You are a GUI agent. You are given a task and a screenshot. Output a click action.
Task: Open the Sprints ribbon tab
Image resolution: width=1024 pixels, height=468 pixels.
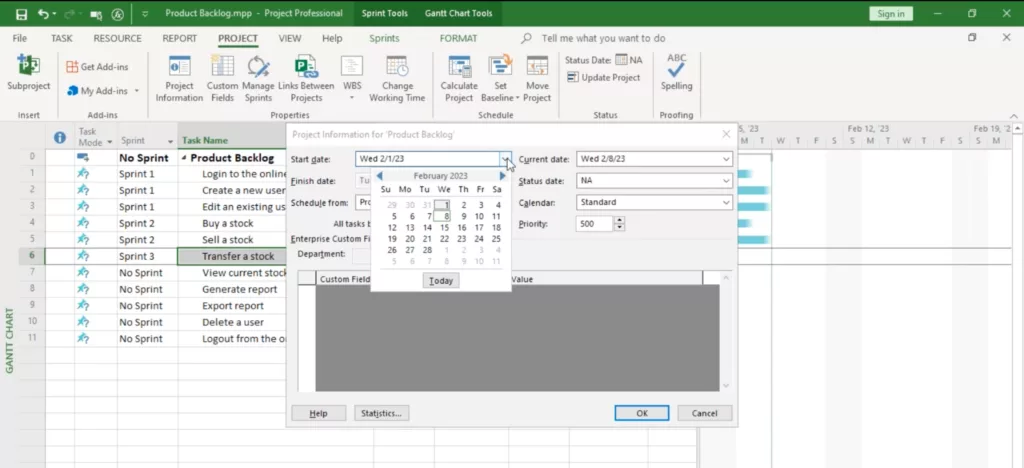coord(384,39)
